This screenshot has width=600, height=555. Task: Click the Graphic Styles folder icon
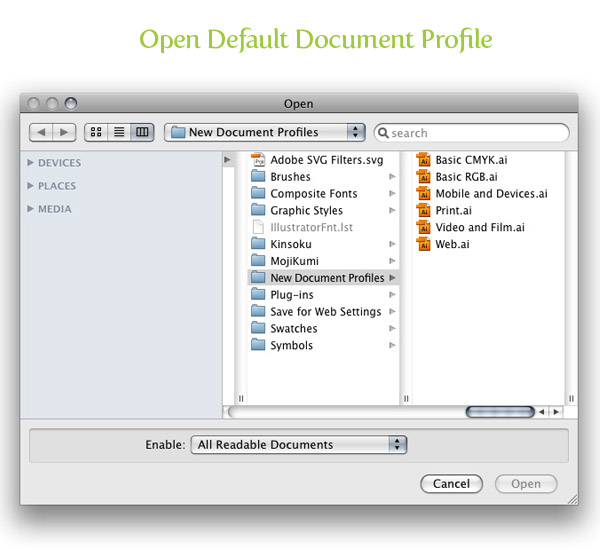point(258,210)
